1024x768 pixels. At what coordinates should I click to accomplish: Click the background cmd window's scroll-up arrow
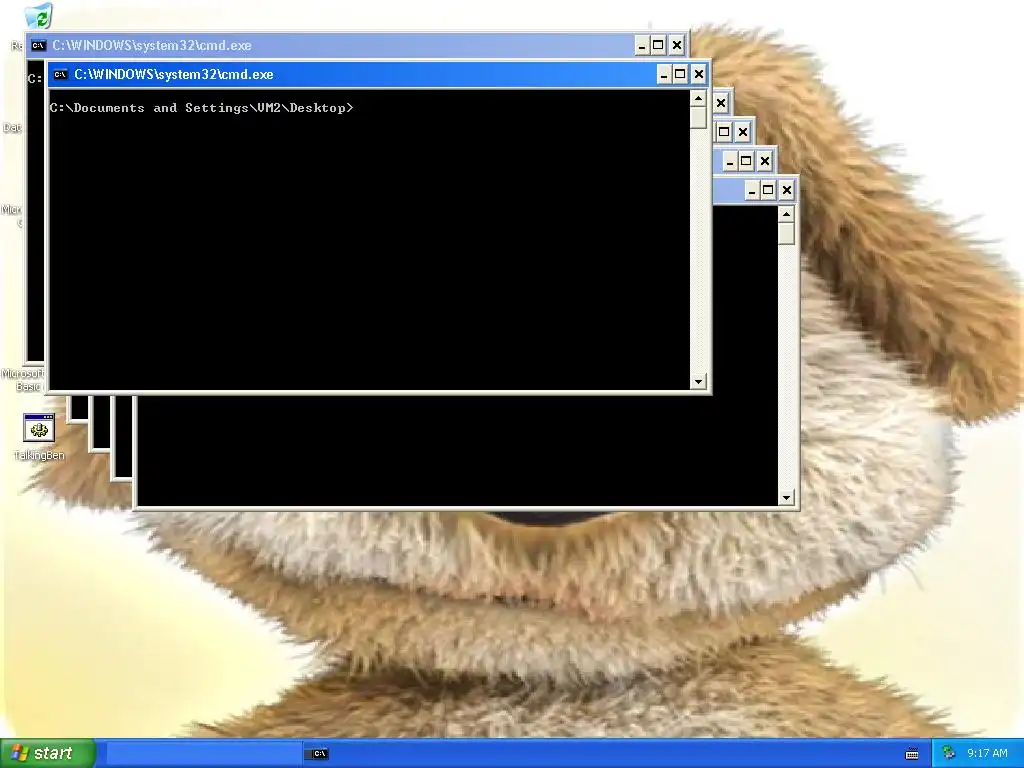786,215
